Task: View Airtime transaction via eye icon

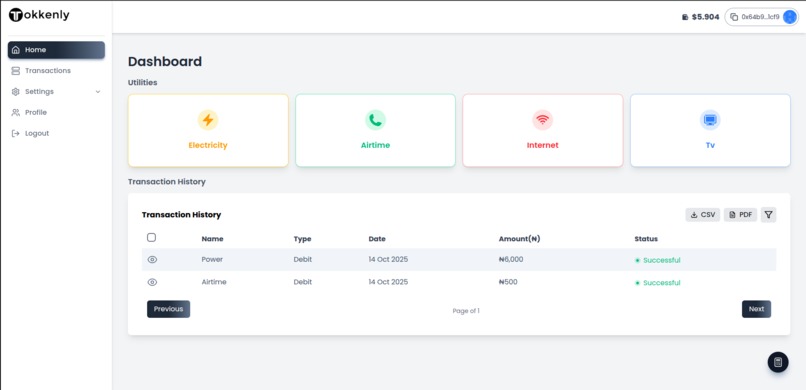Action: pos(152,283)
